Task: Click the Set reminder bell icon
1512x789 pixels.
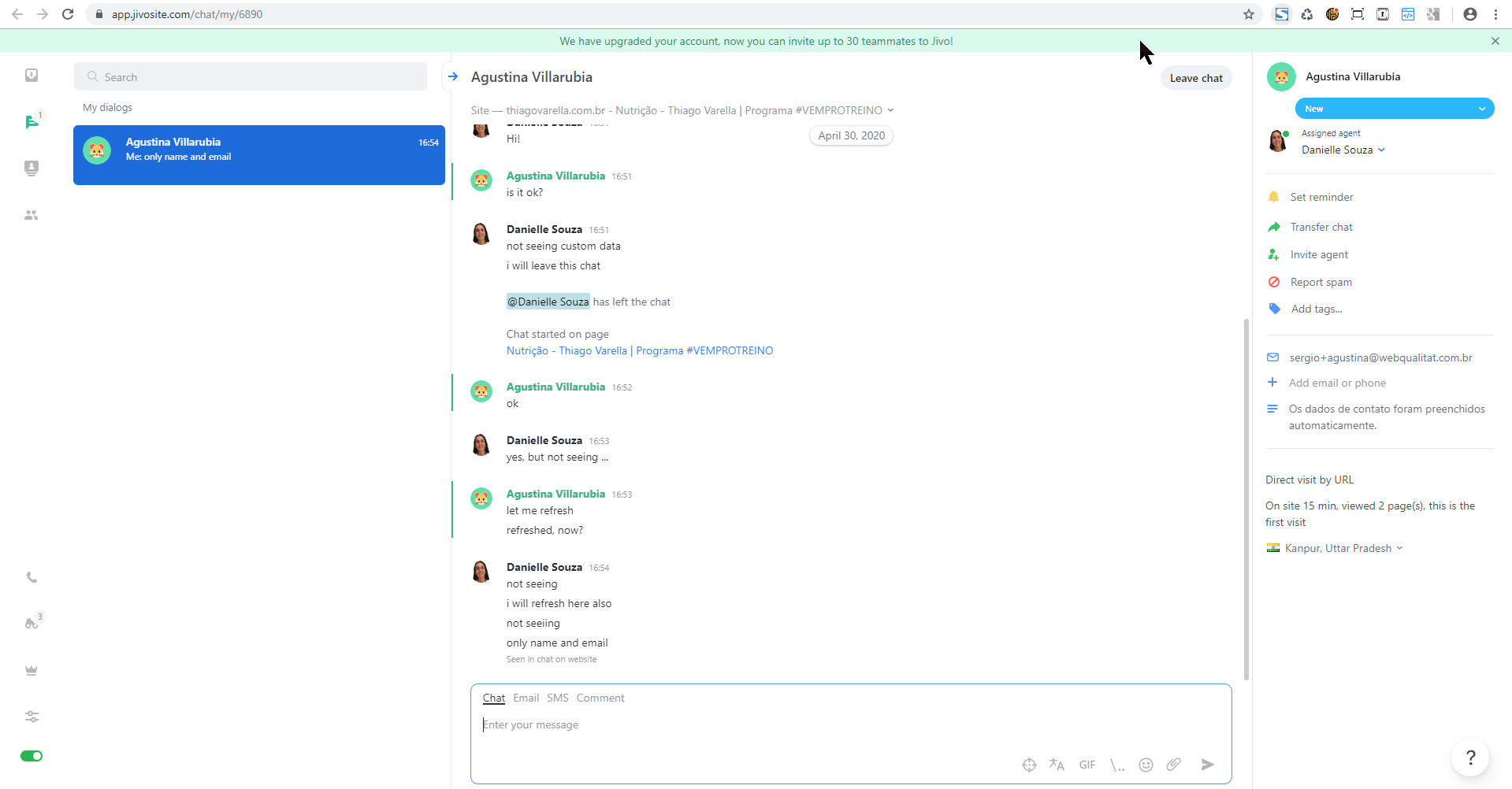Action: (1273, 197)
